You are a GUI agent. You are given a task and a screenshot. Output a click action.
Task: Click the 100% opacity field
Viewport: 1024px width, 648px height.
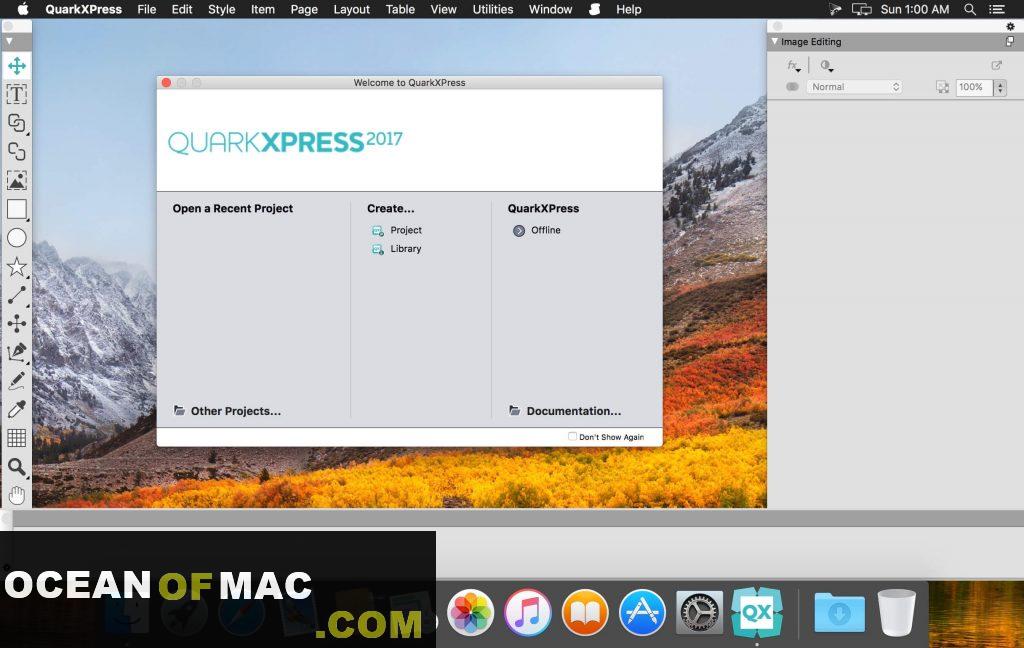(x=974, y=87)
